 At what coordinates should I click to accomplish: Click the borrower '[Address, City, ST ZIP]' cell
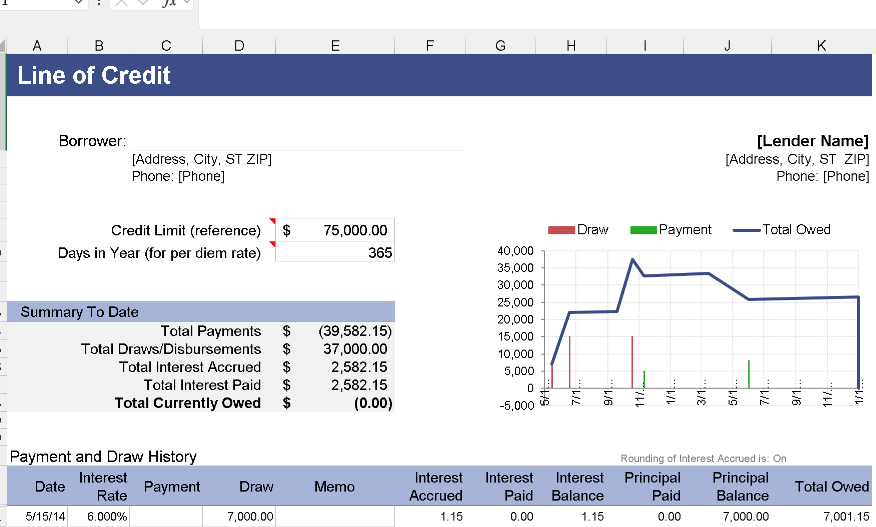202,159
